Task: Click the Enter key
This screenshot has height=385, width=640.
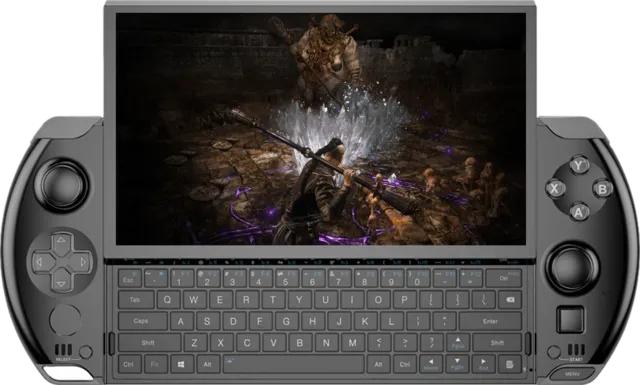Action: (490, 321)
